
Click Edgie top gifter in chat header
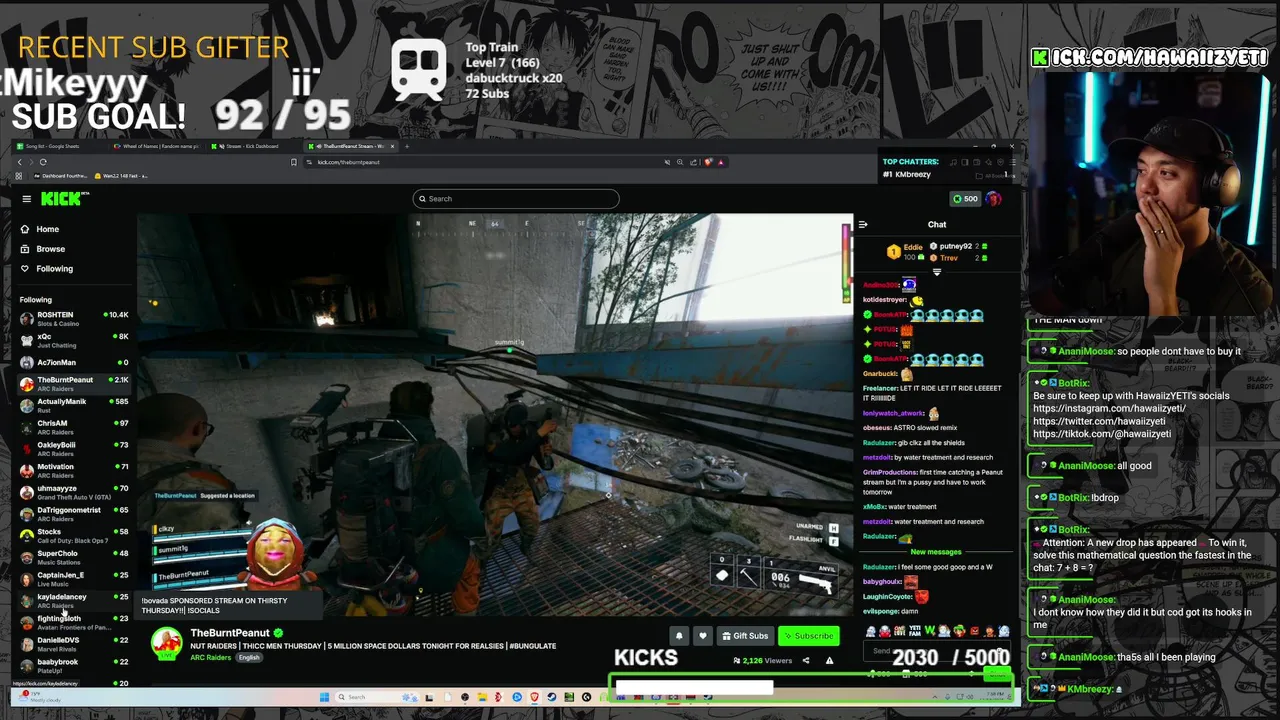click(x=905, y=252)
